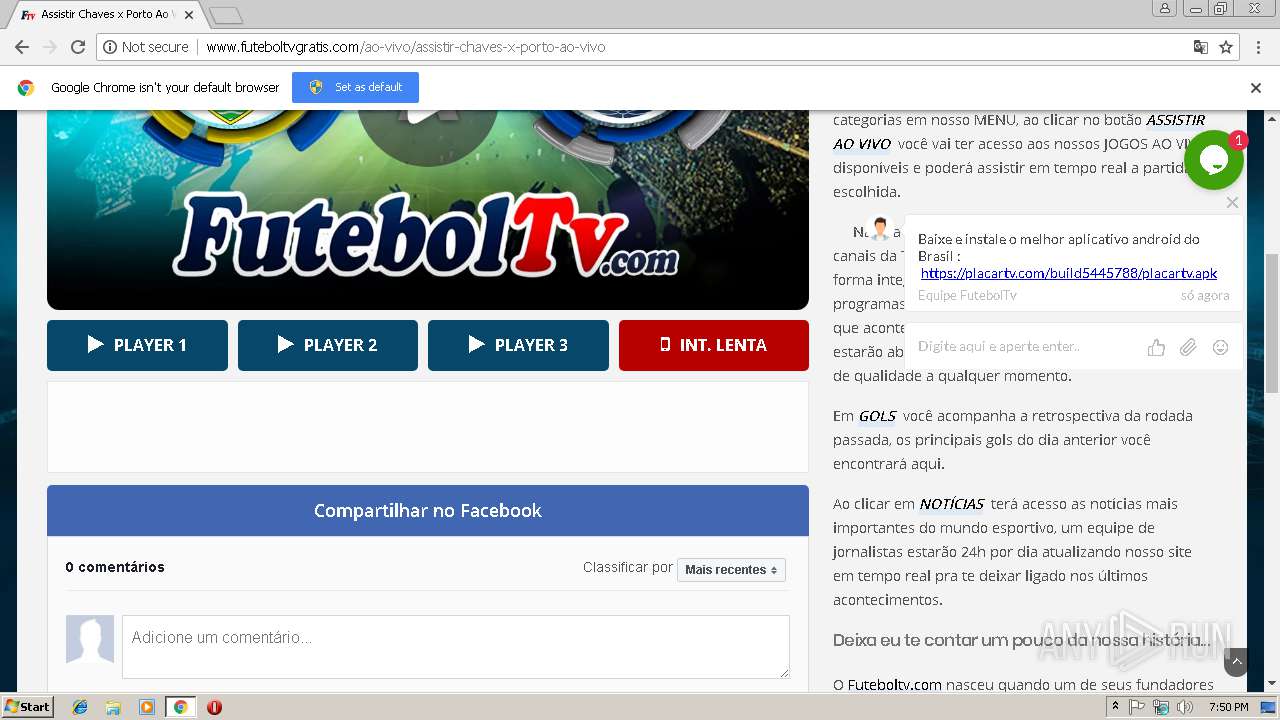Image resolution: width=1280 pixels, height=720 pixels.
Task: Switch to Player 3
Action: [x=518, y=345]
